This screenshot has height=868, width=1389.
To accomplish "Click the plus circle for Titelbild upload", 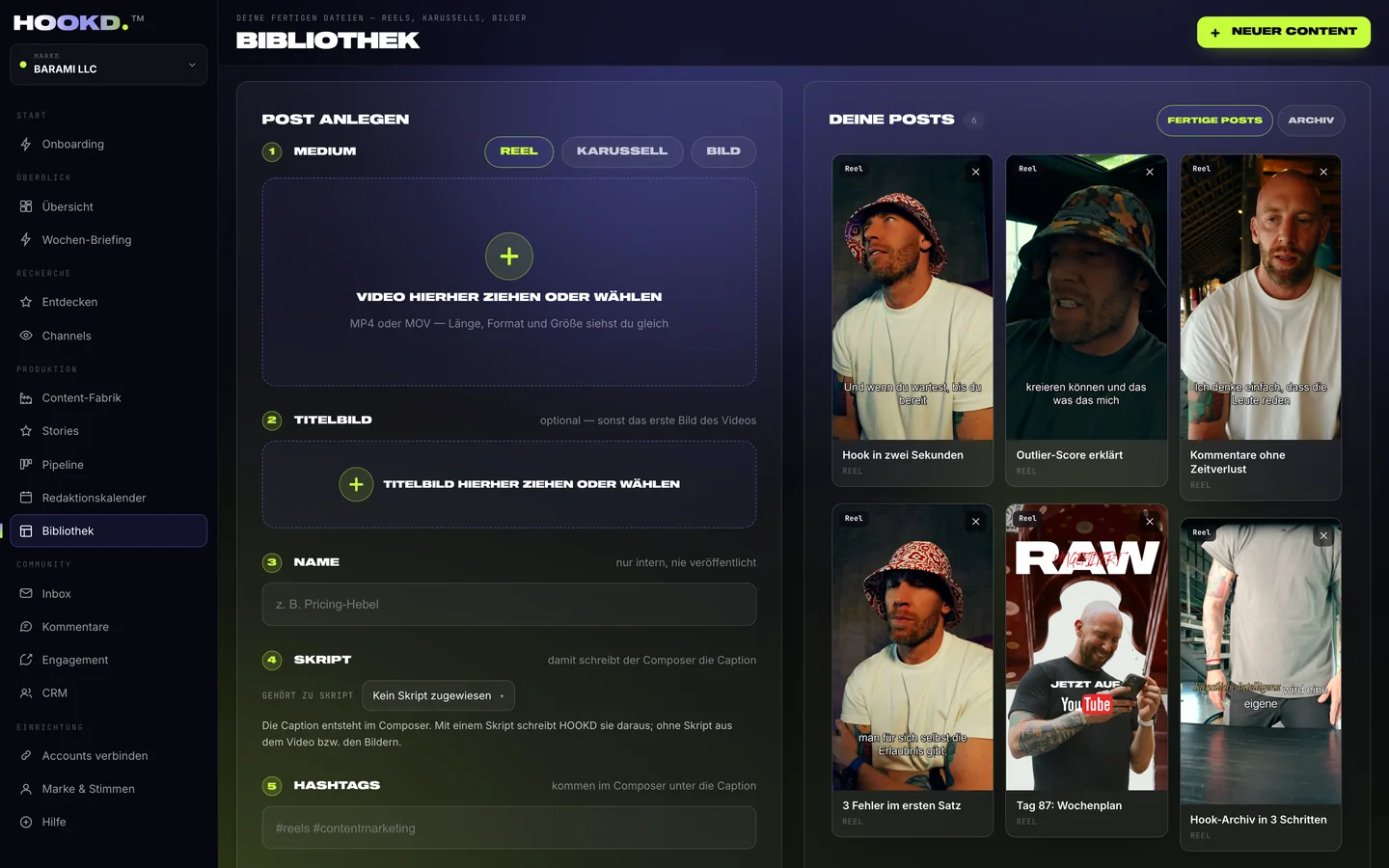I will [x=356, y=484].
